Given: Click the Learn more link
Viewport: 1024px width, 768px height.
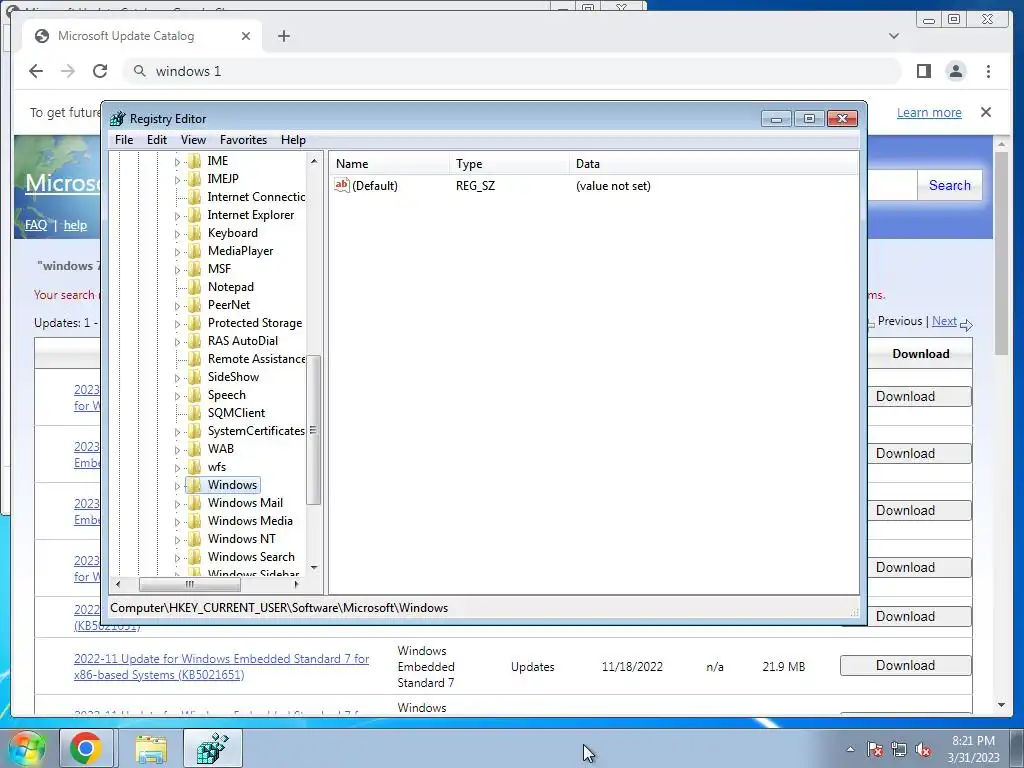Looking at the screenshot, I should click(x=929, y=112).
